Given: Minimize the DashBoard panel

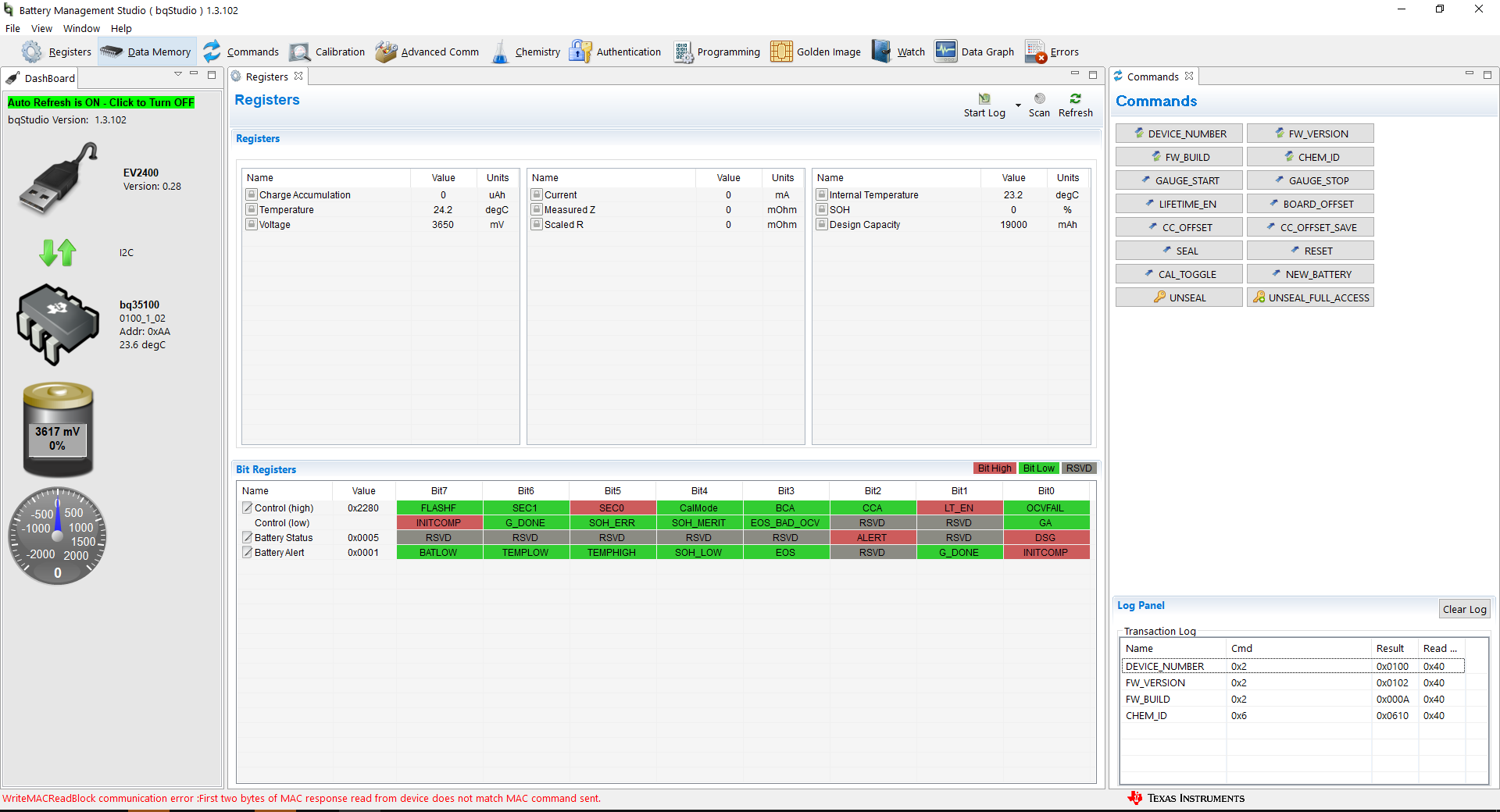Looking at the screenshot, I should coord(194,75).
